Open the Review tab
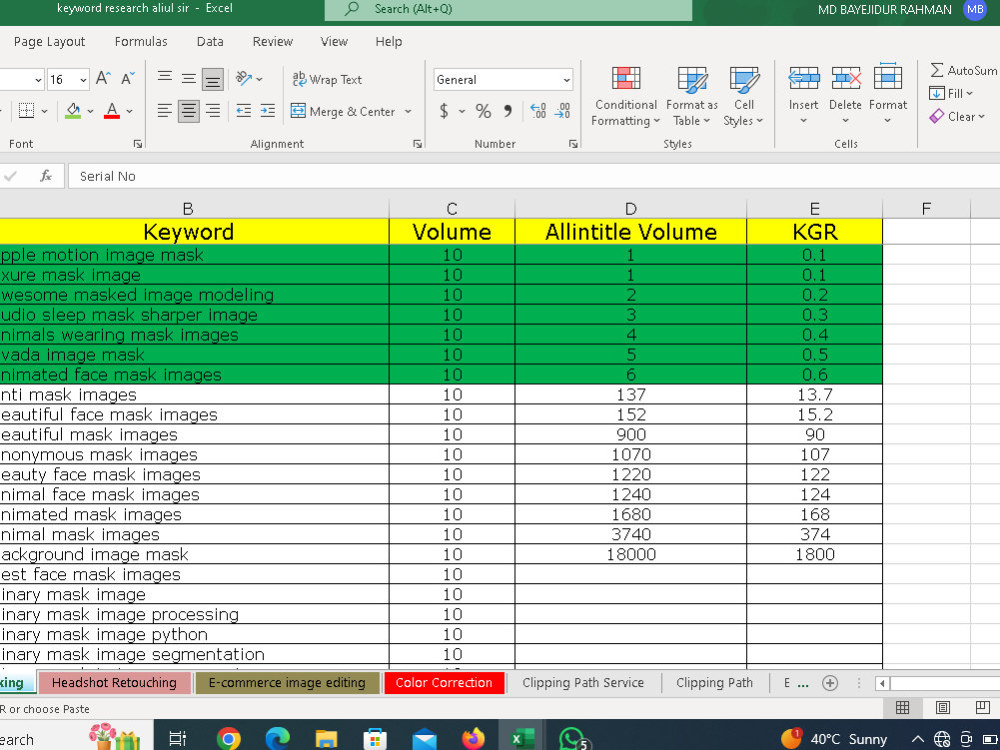Viewport: 1000px width, 750px height. pyautogui.click(x=272, y=41)
